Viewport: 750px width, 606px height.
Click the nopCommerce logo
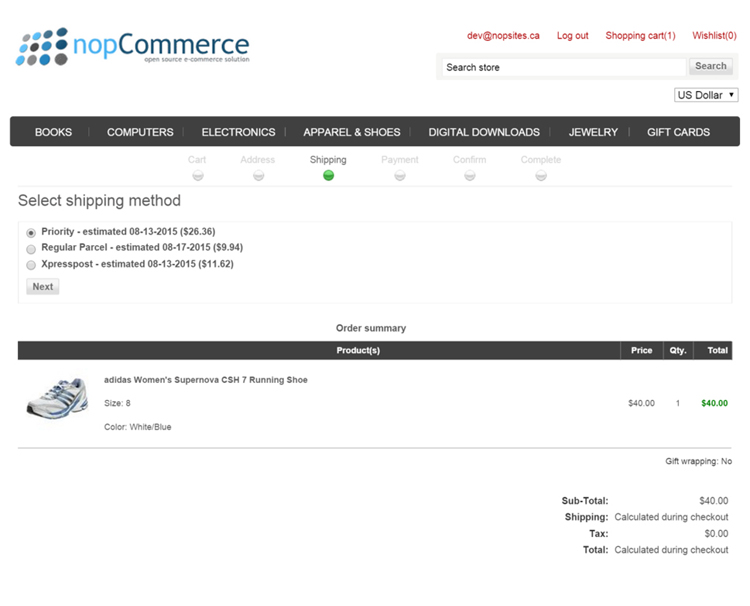[x=132, y=46]
